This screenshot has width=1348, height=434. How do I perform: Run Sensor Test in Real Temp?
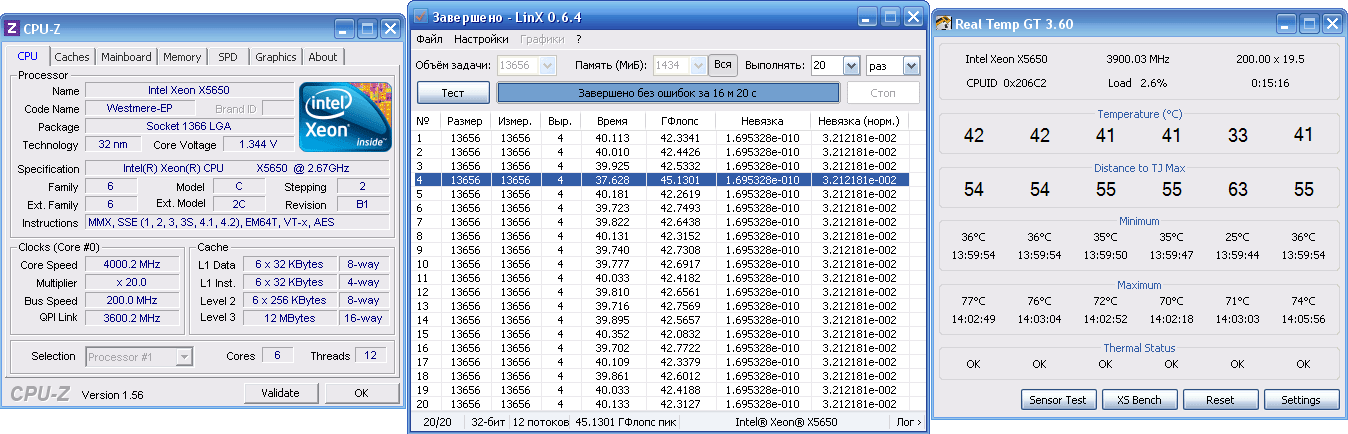tap(1058, 400)
